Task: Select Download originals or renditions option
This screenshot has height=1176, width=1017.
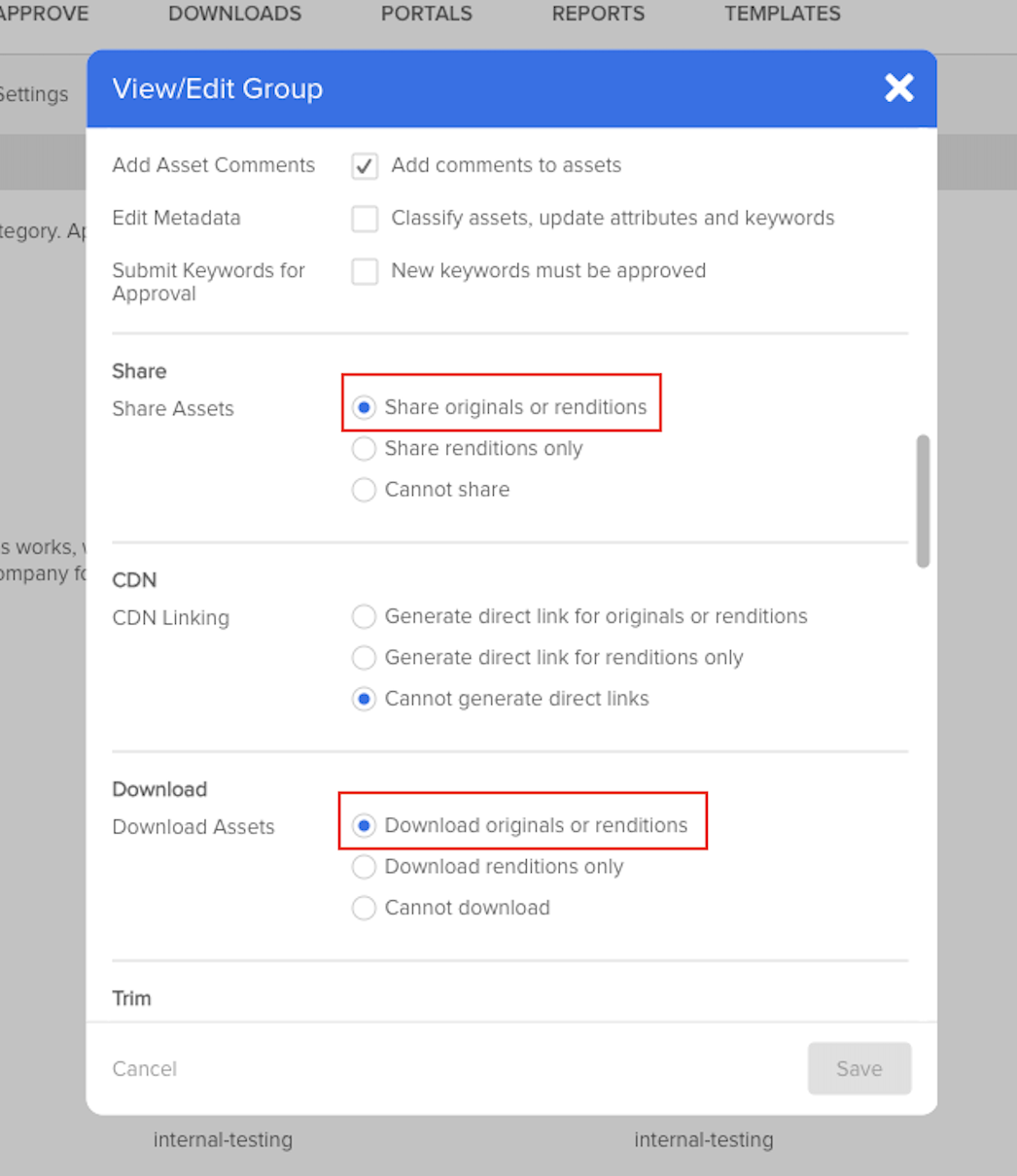Action: click(364, 825)
